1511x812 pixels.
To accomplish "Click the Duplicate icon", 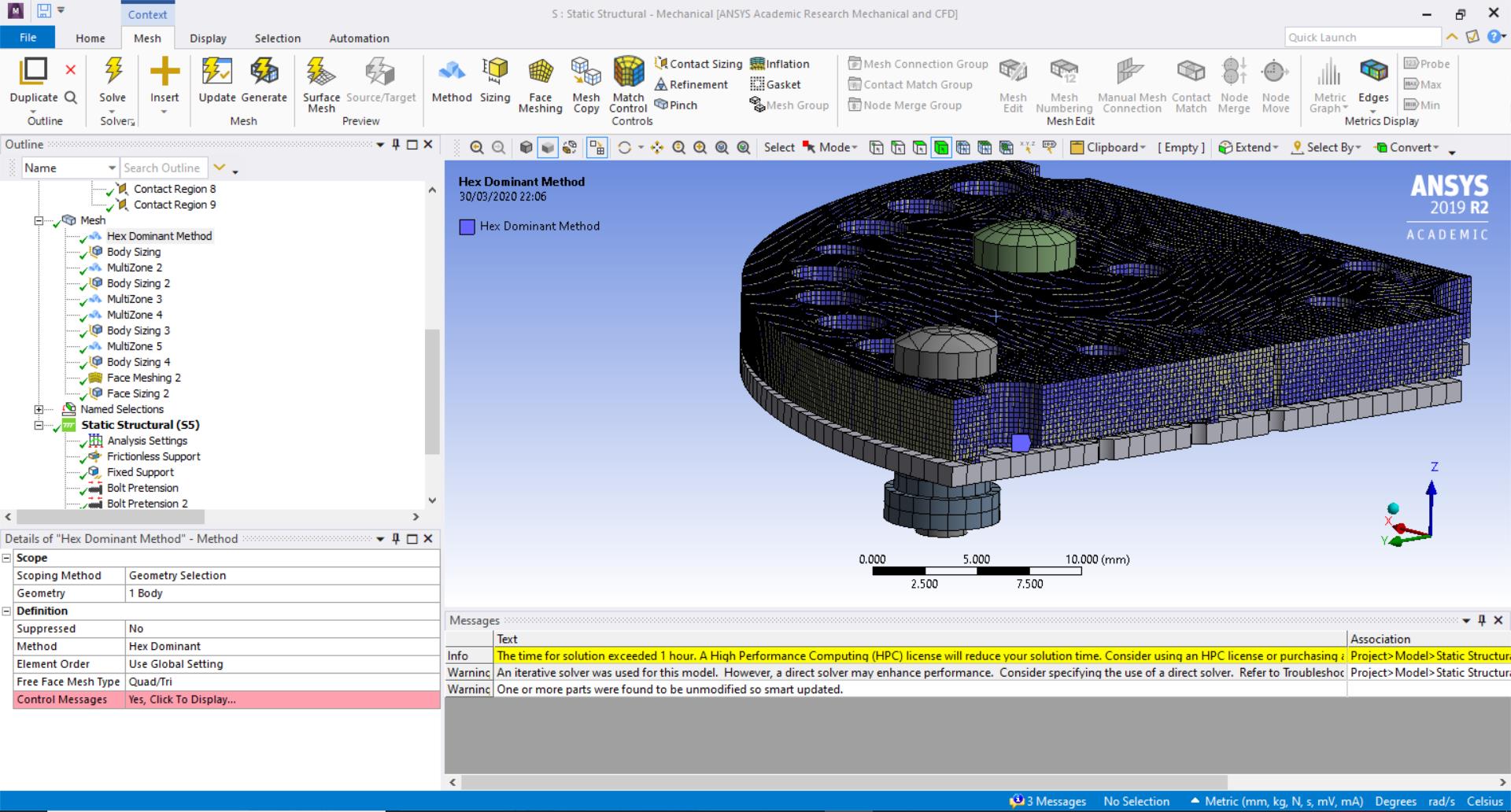I will (33, 72).
